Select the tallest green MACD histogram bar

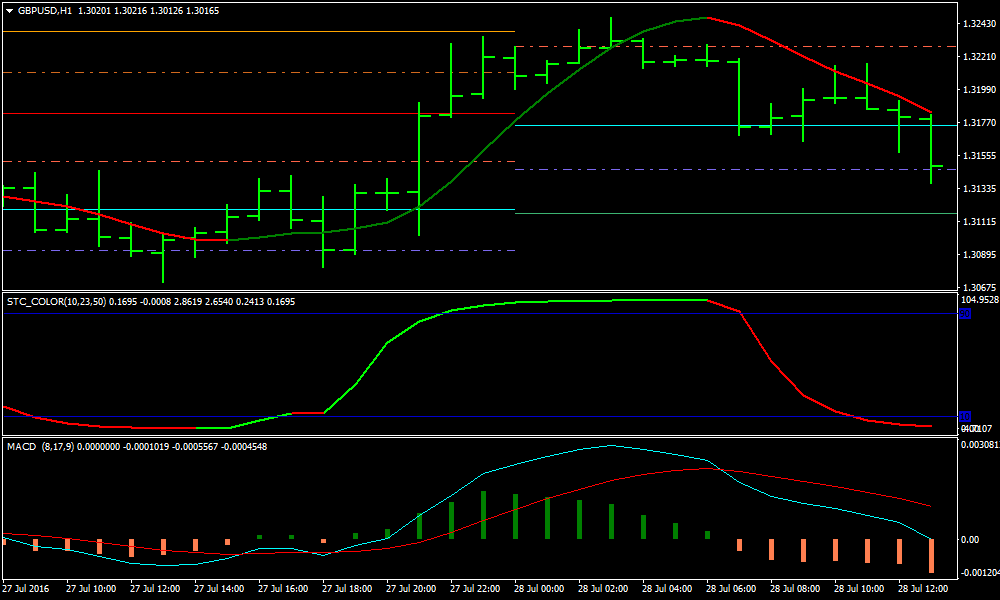click(x=483, y=515)
